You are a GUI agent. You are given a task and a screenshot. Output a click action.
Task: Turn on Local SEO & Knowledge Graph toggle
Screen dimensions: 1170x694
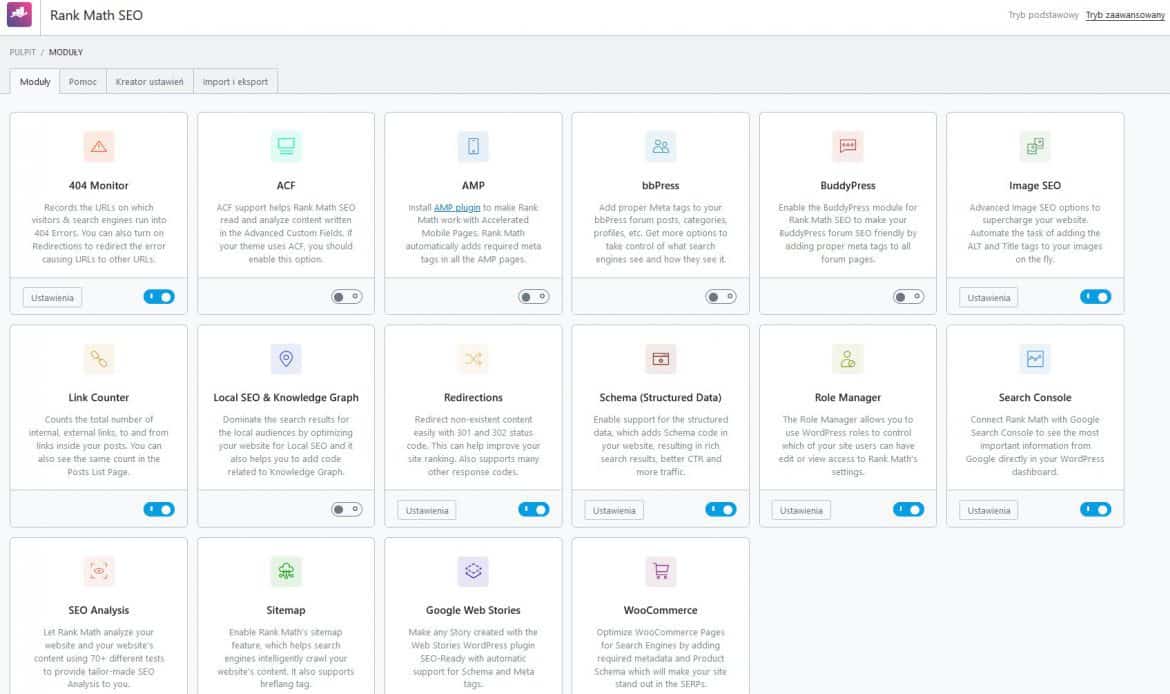pos(346,510)
